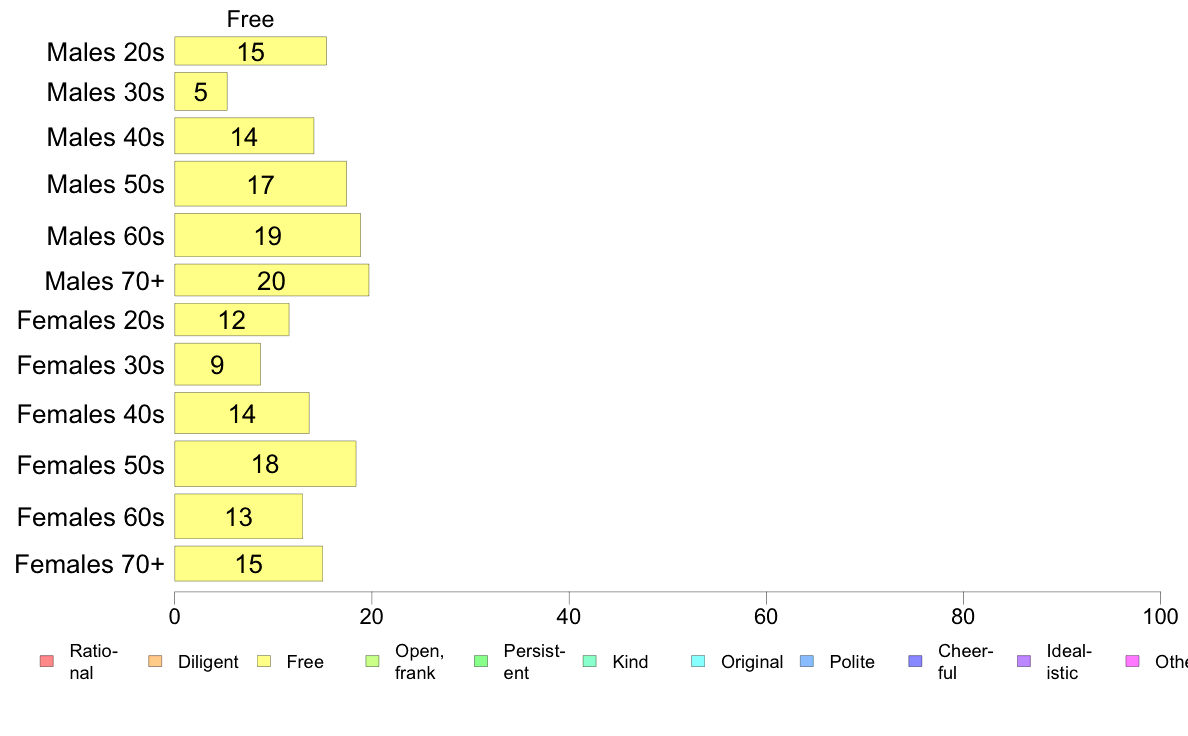Image resolution: width=1188 pixels, height=736 pixels.
Task: Click the red Rational legend swatch
Action: [x=46, y=661]
